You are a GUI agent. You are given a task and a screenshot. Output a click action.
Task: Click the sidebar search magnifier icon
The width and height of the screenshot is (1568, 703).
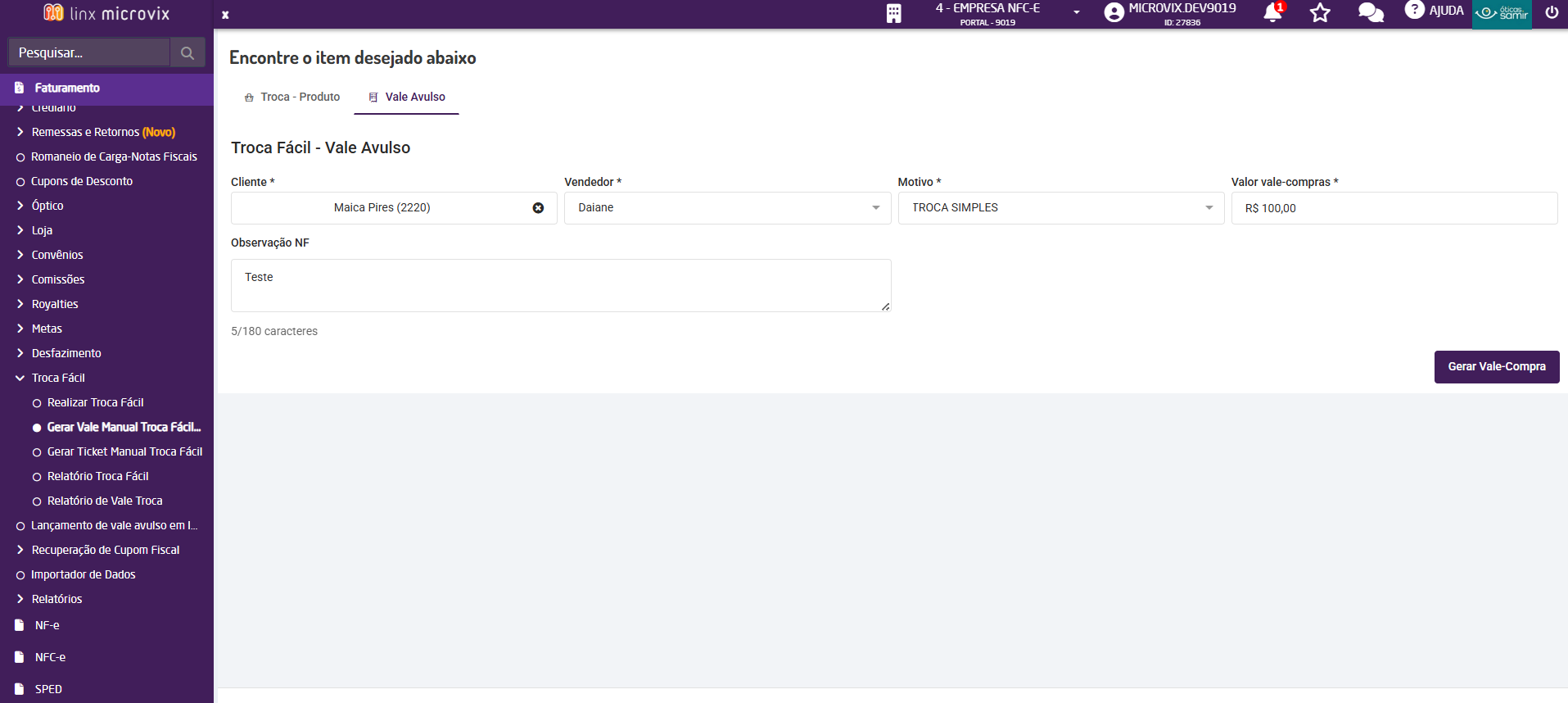(188, 52)
